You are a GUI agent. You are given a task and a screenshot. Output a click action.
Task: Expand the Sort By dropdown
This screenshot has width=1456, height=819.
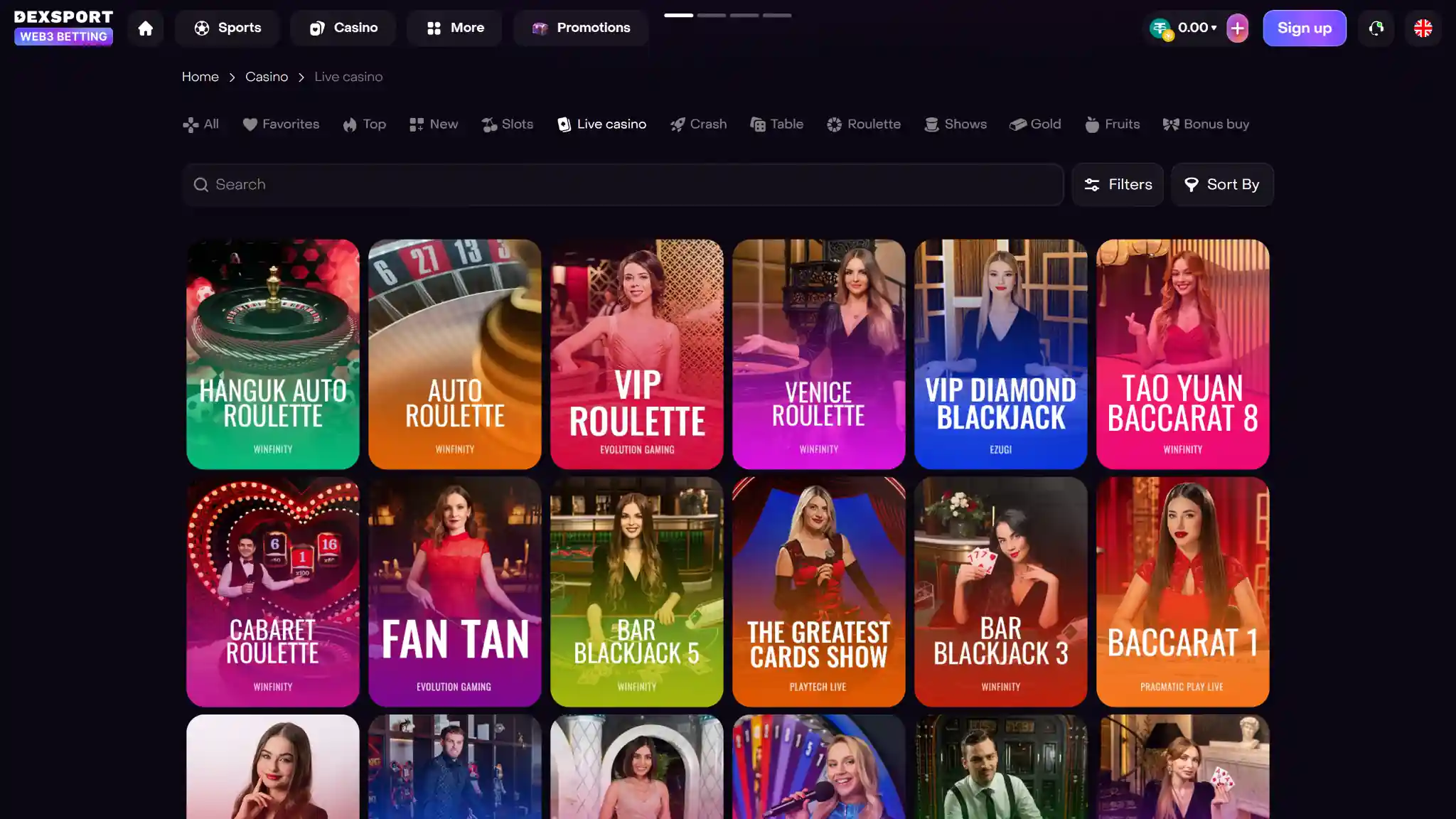point(1222,185)
